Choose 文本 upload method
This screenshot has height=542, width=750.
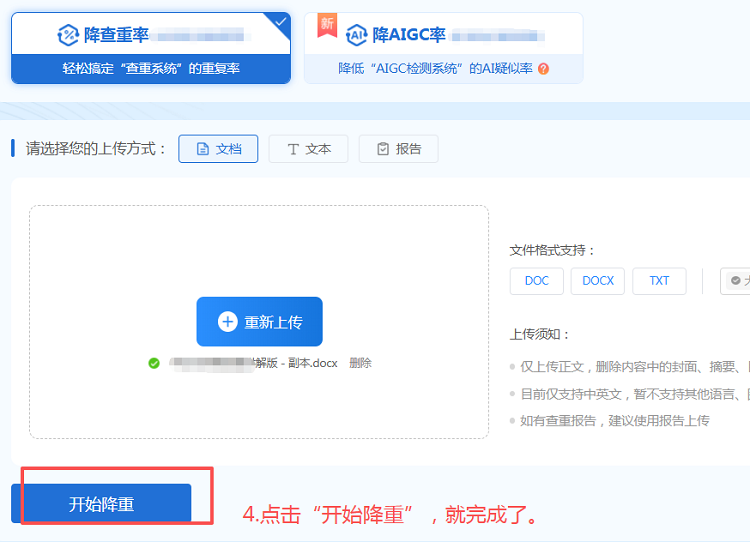[x=308, y=149]
